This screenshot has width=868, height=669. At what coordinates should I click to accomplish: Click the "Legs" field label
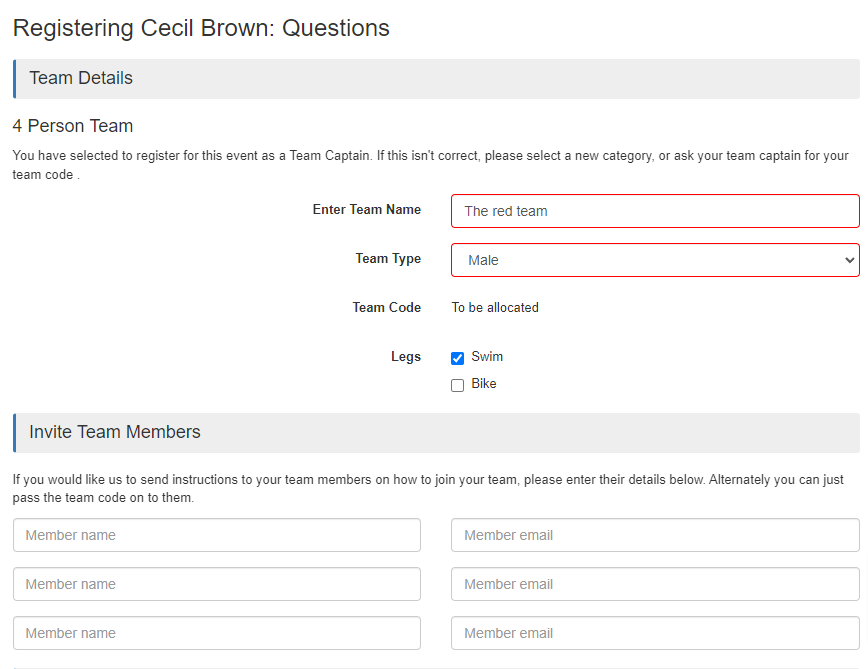pos(405,357)
